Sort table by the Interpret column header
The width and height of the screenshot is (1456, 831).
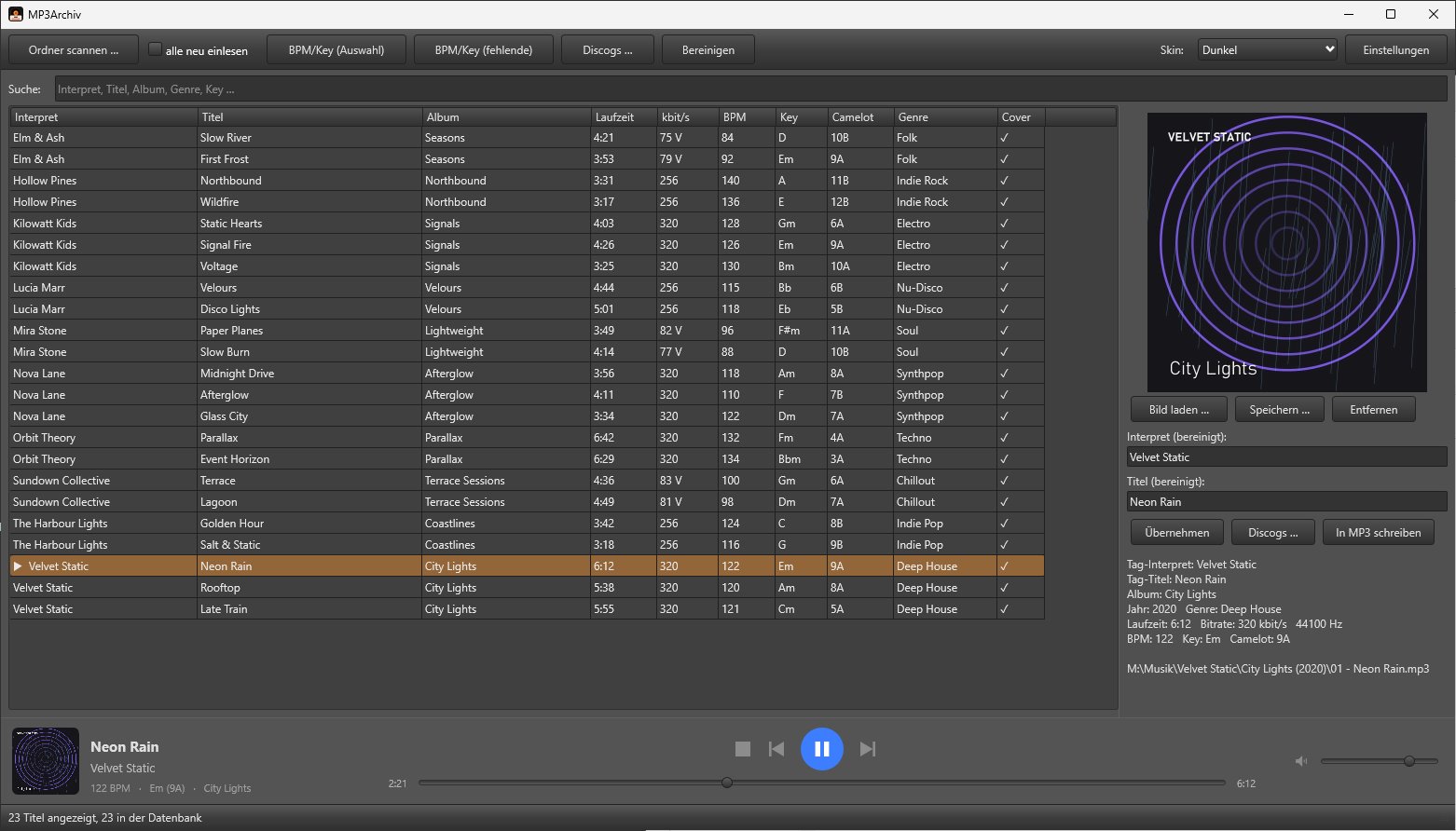pos(103,117)
